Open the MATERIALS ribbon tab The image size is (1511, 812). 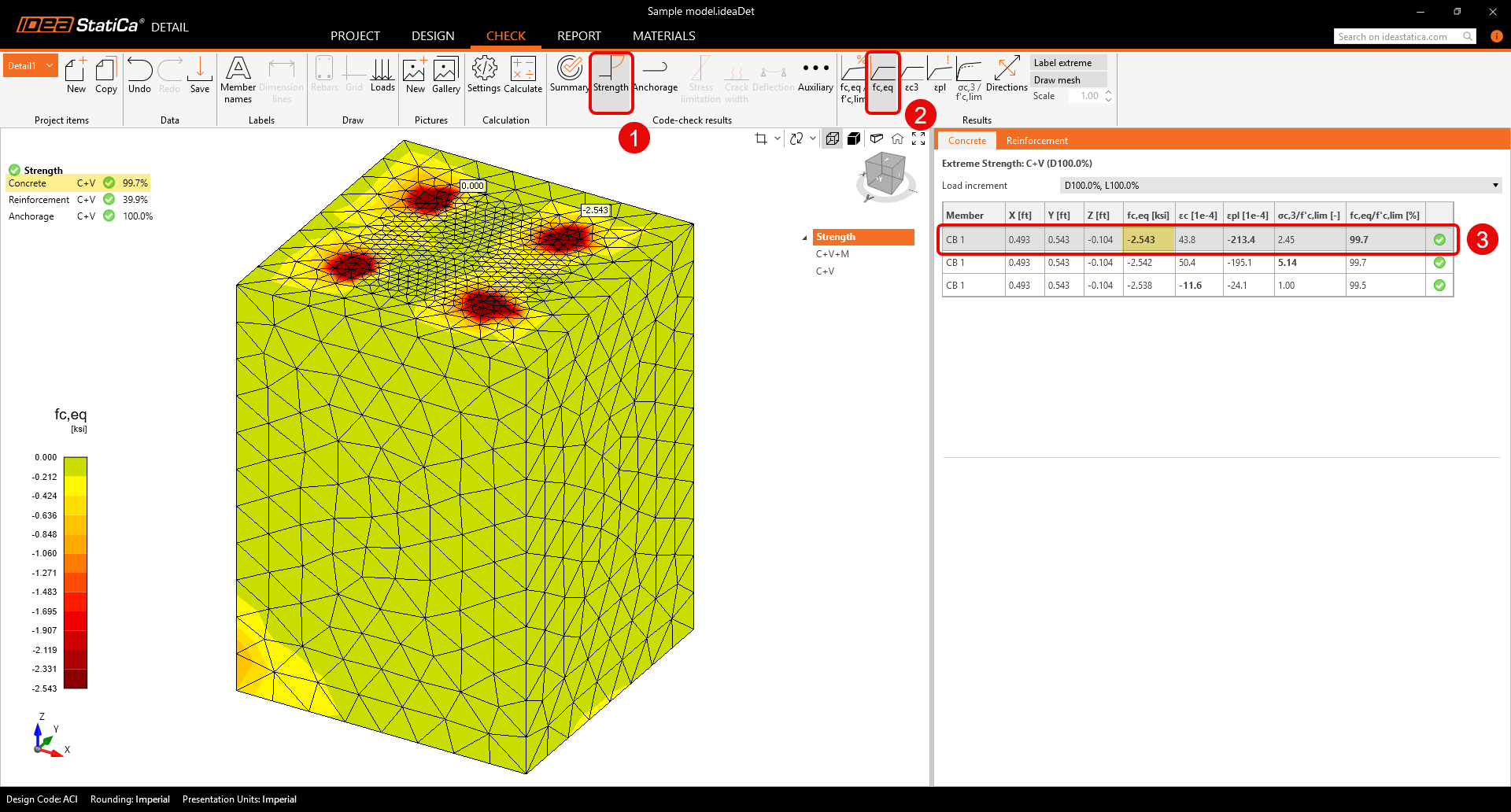(x=664, y=36)
